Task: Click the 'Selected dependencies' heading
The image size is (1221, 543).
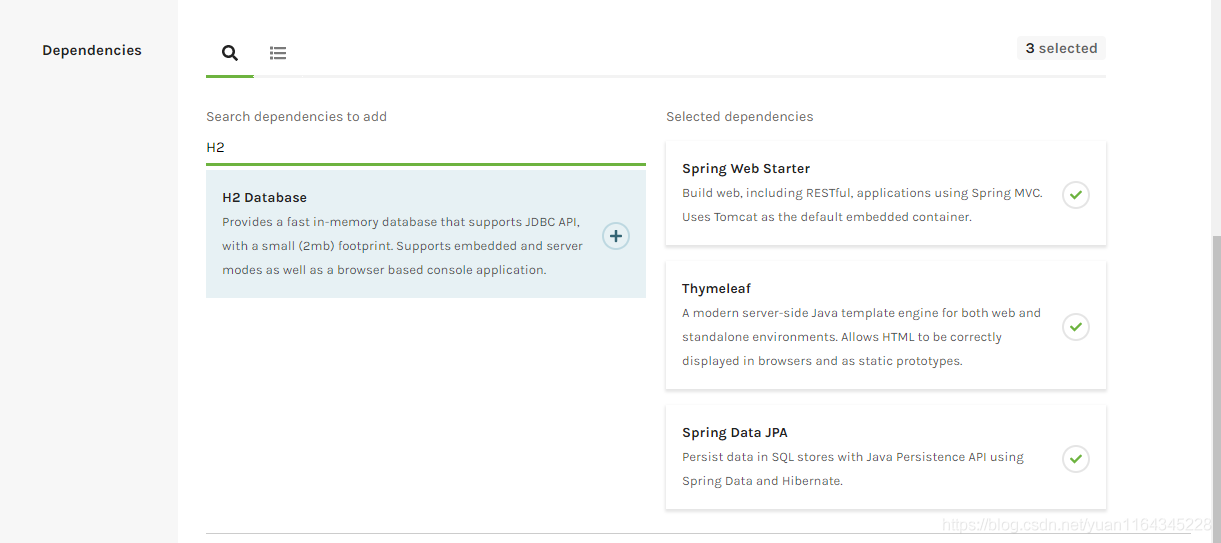Action: pyautogui.click(x=739, y=116)
